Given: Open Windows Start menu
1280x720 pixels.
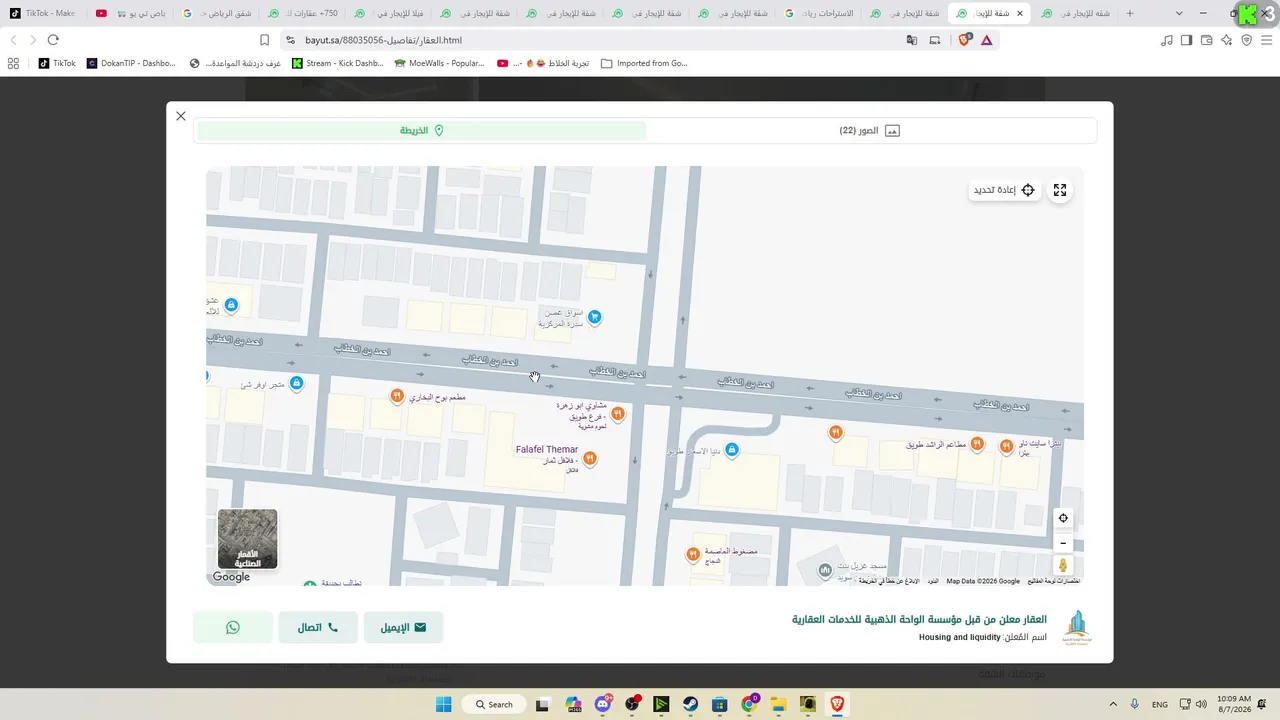Looking at the screenshot, I should (444, 704).
